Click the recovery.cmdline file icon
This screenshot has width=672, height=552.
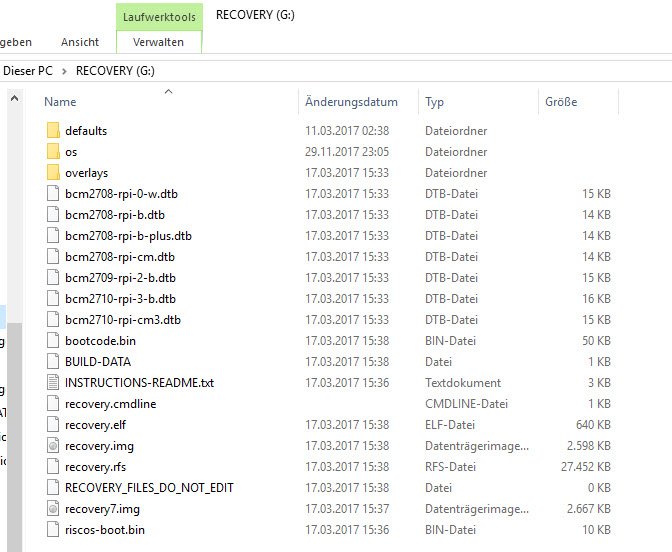[x=53, y=403]
